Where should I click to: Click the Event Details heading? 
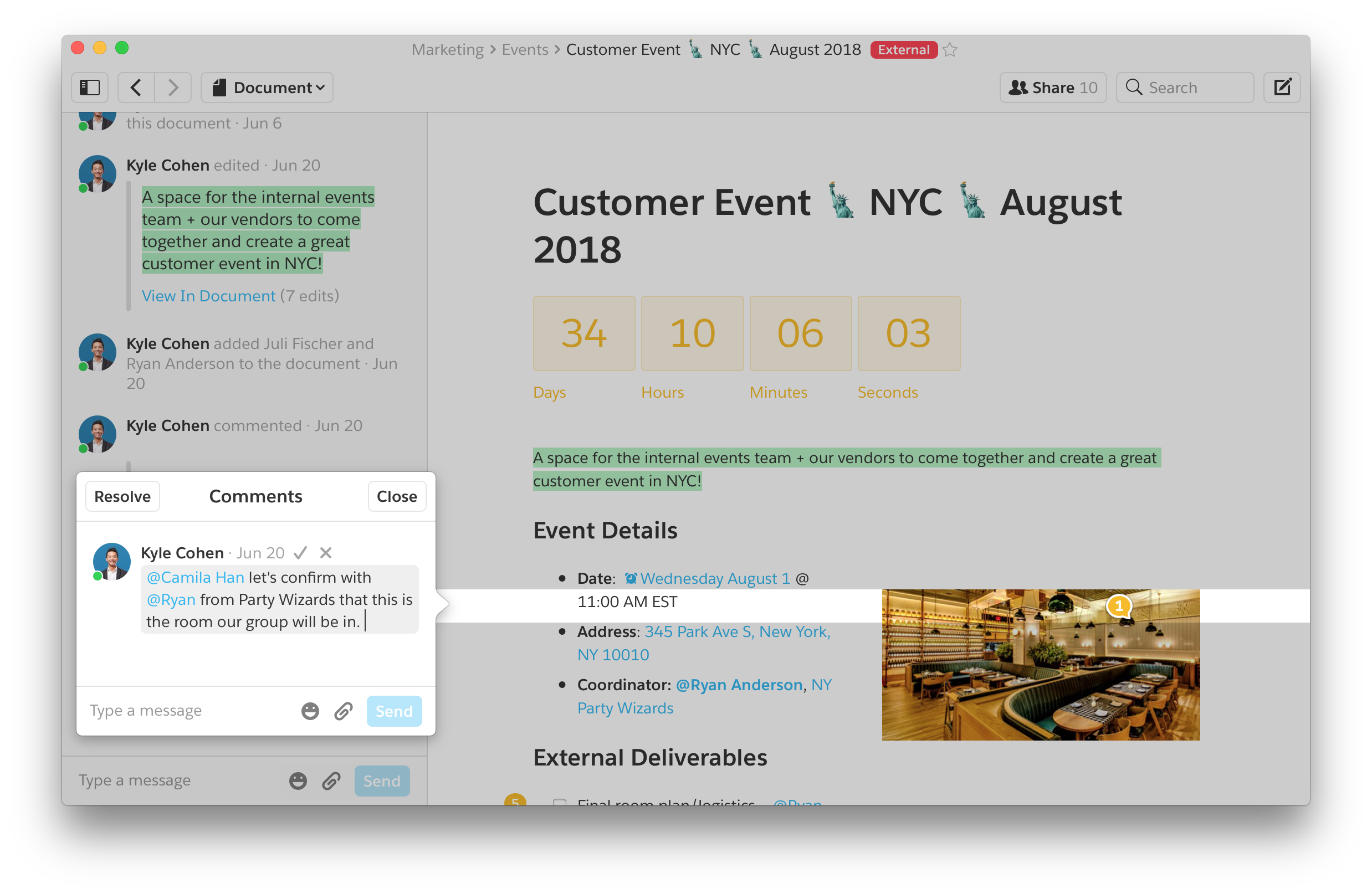pos(605,530)
